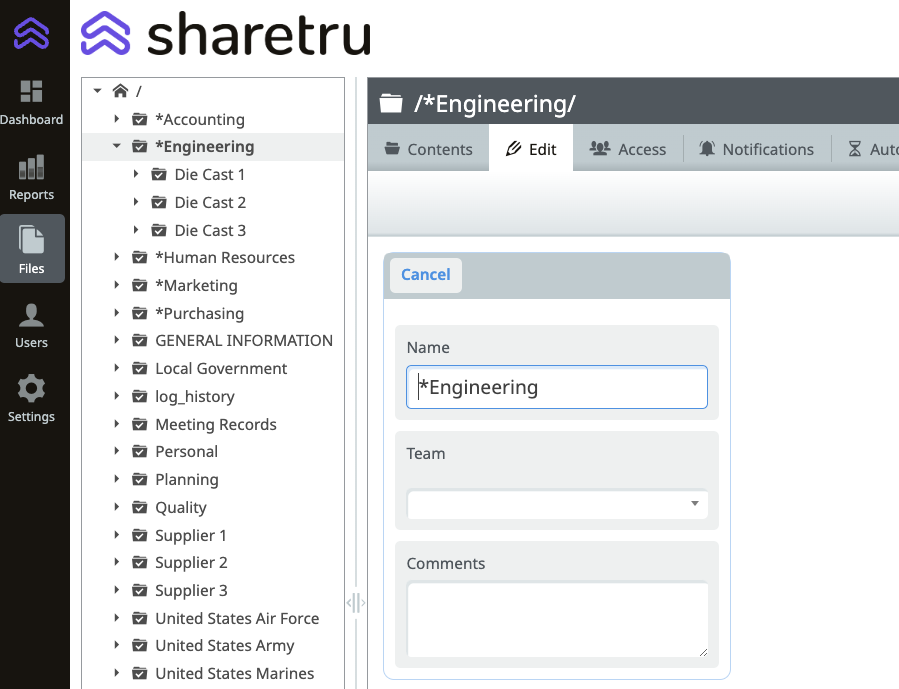The height and width of the screenshot is (689, 899).
Task: Select the Edit tab
Action: pos(531,149)
